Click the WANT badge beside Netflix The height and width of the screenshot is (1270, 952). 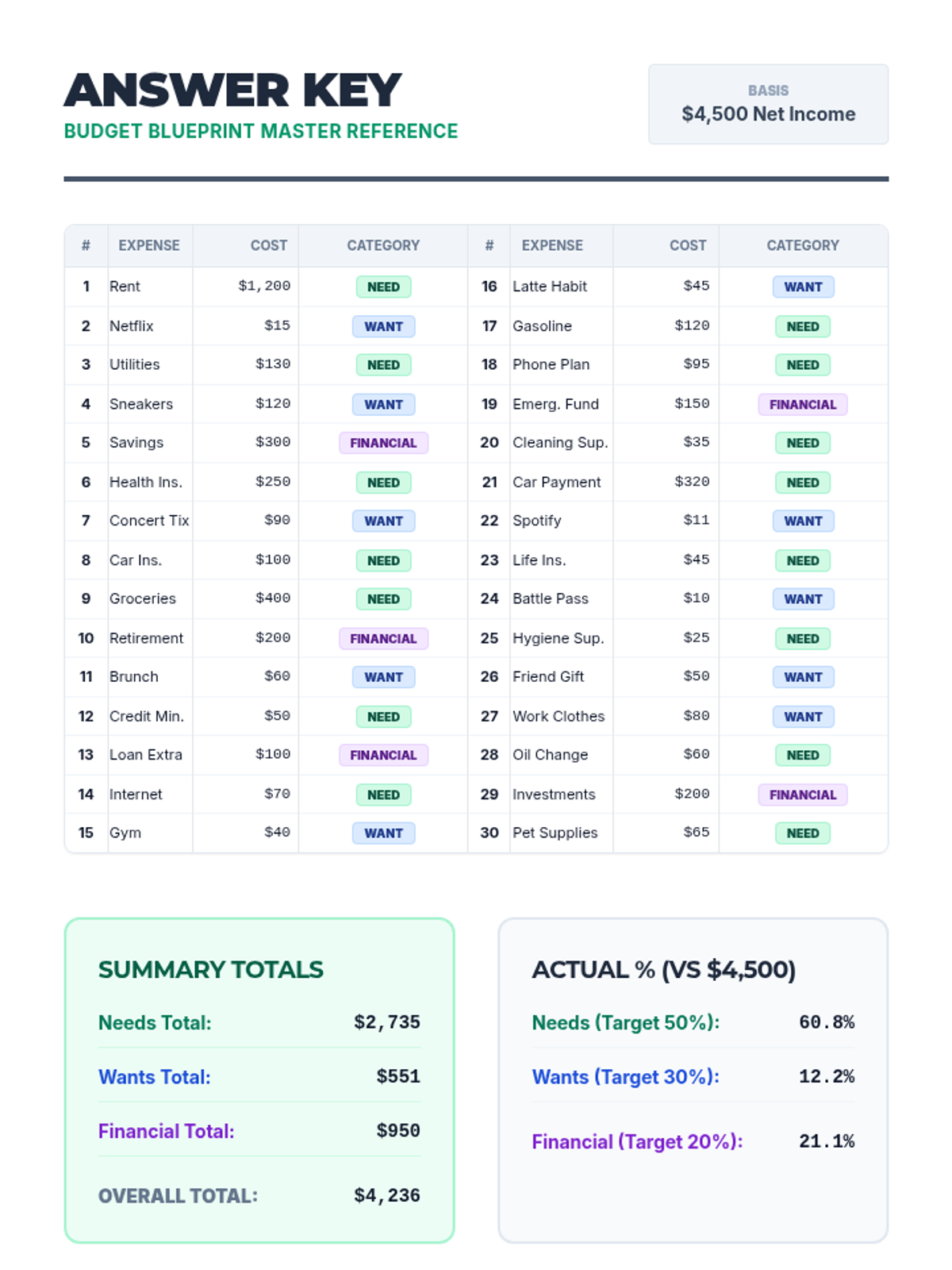(383, 326)
